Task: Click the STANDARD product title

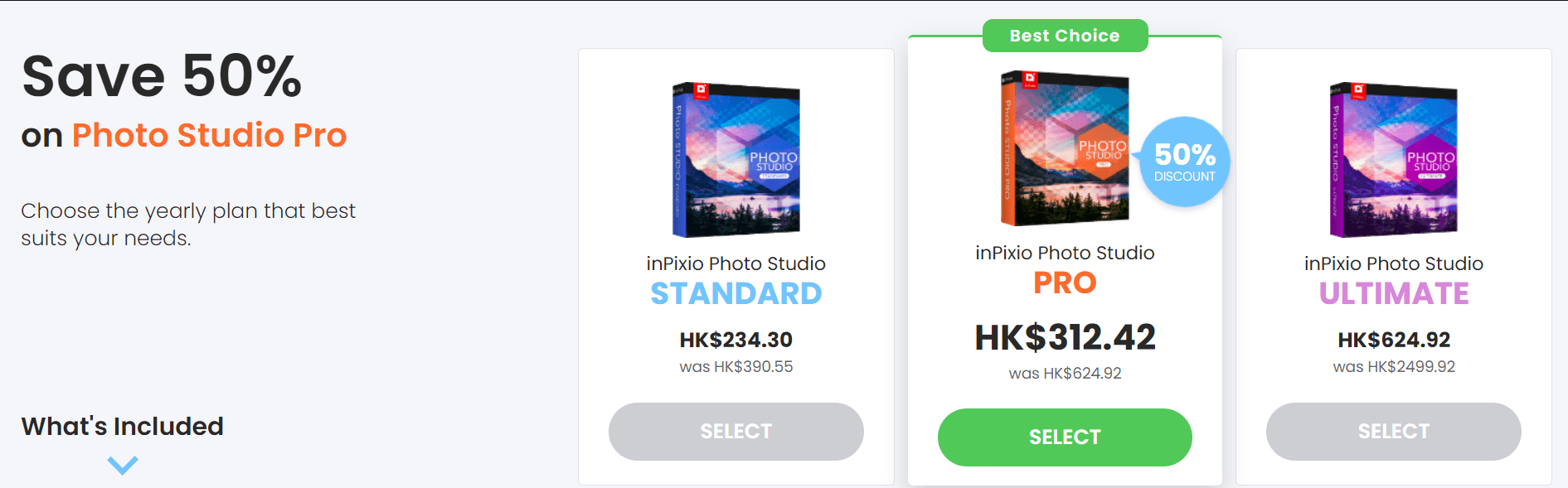Action: (x=735, y=292)
